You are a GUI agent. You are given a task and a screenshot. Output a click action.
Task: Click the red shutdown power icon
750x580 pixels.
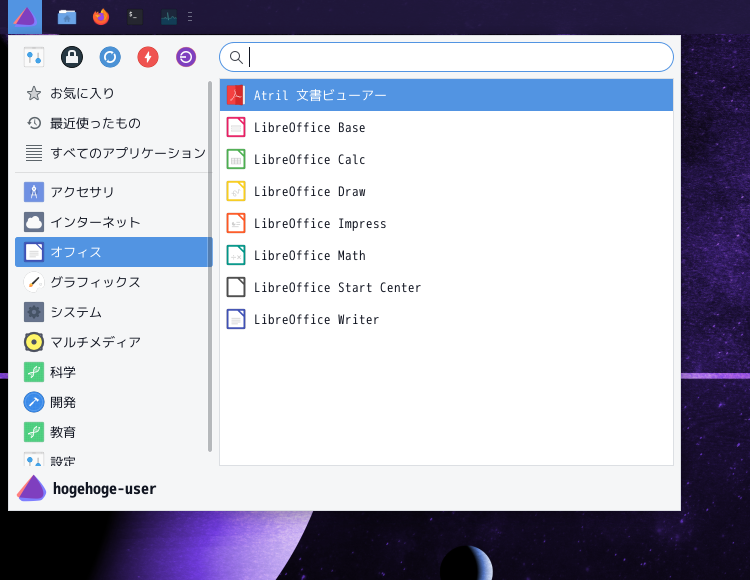[x=148, y=57]
